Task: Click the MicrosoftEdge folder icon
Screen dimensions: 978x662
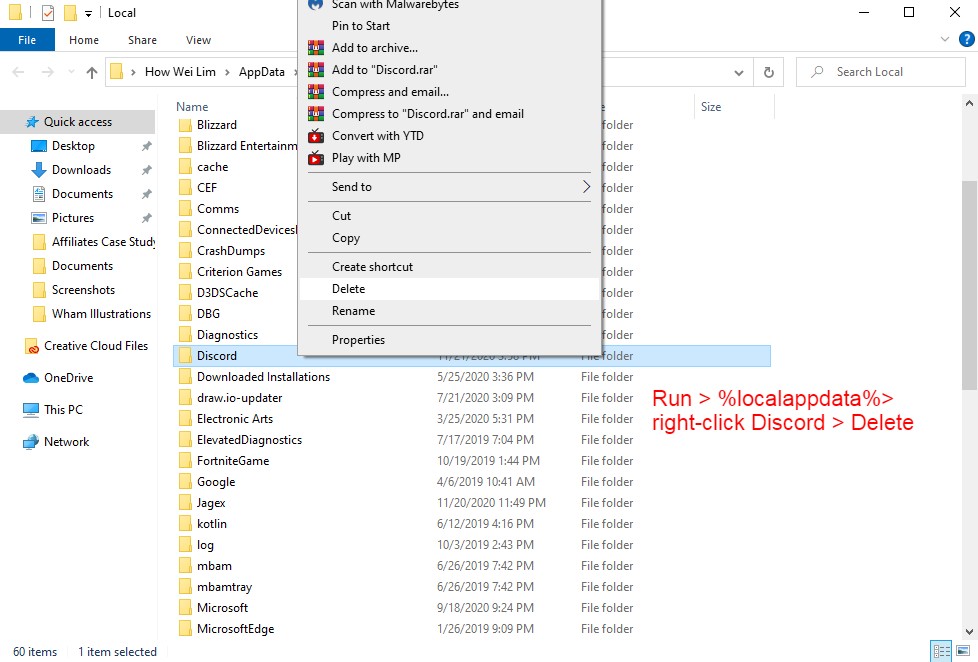Action: (x=185, y=629)
